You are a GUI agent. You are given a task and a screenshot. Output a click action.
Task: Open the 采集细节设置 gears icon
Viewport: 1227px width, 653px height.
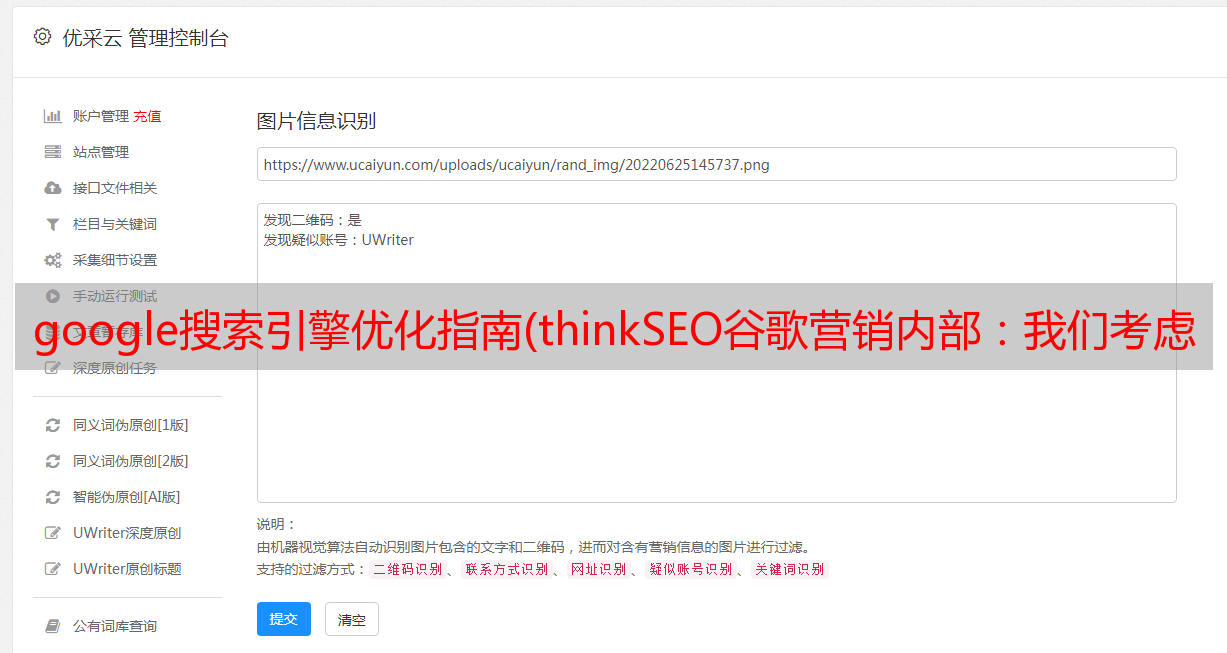click(x=53, y=260)
